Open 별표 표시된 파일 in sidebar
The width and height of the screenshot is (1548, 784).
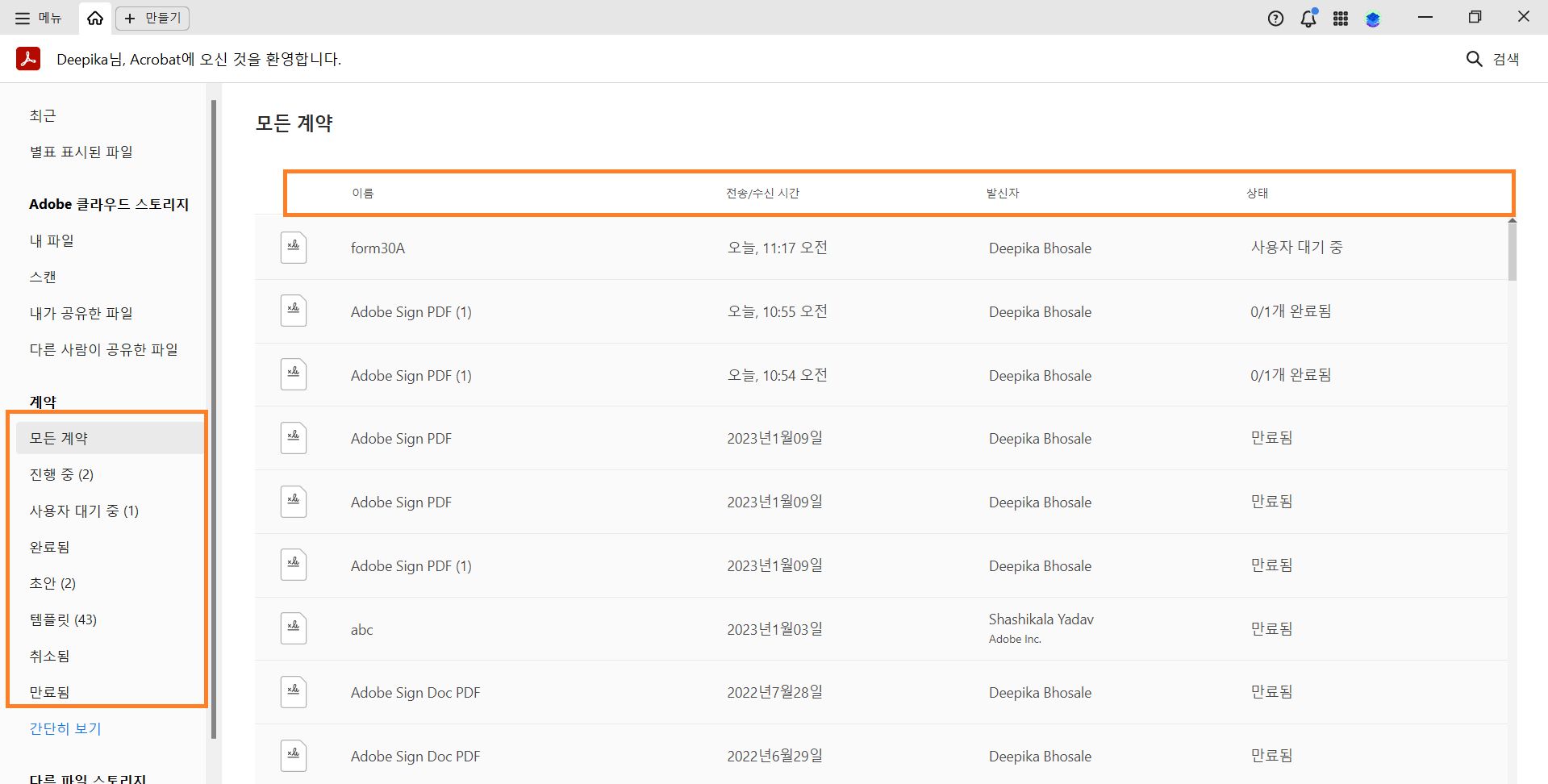(81, 152)
